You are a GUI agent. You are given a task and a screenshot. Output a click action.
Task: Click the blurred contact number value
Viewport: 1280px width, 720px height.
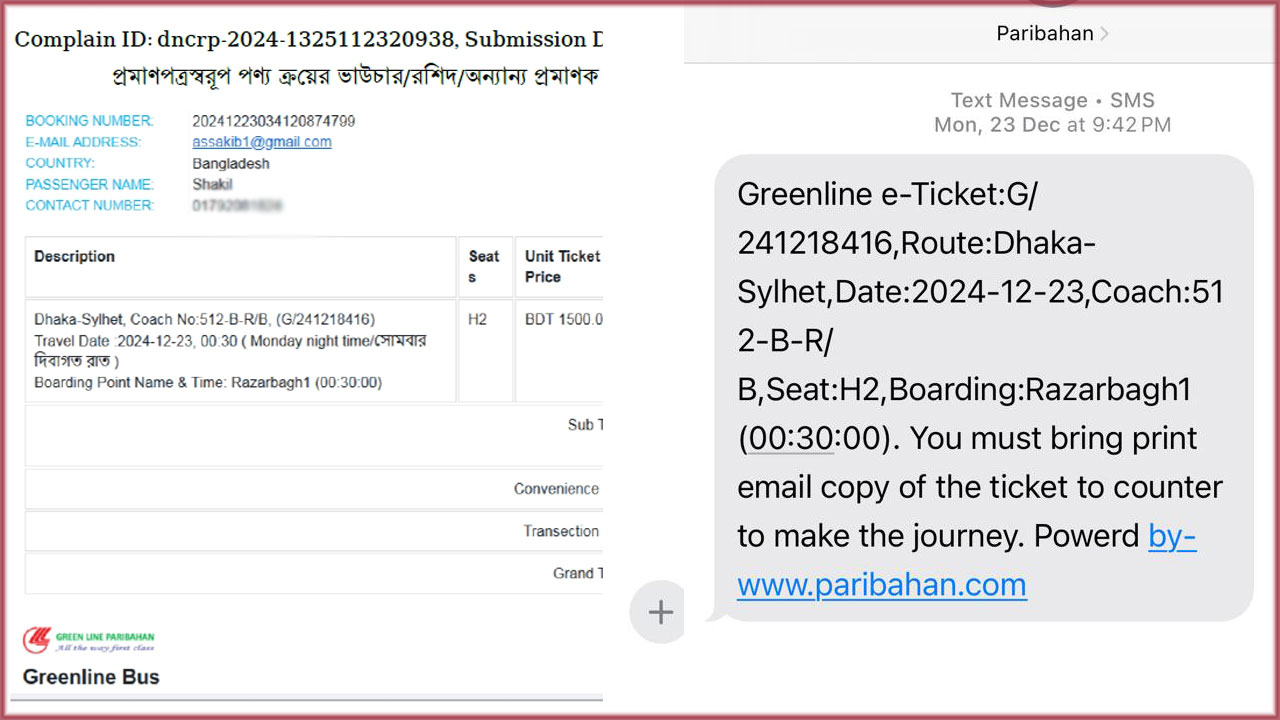tap(237, 205)
